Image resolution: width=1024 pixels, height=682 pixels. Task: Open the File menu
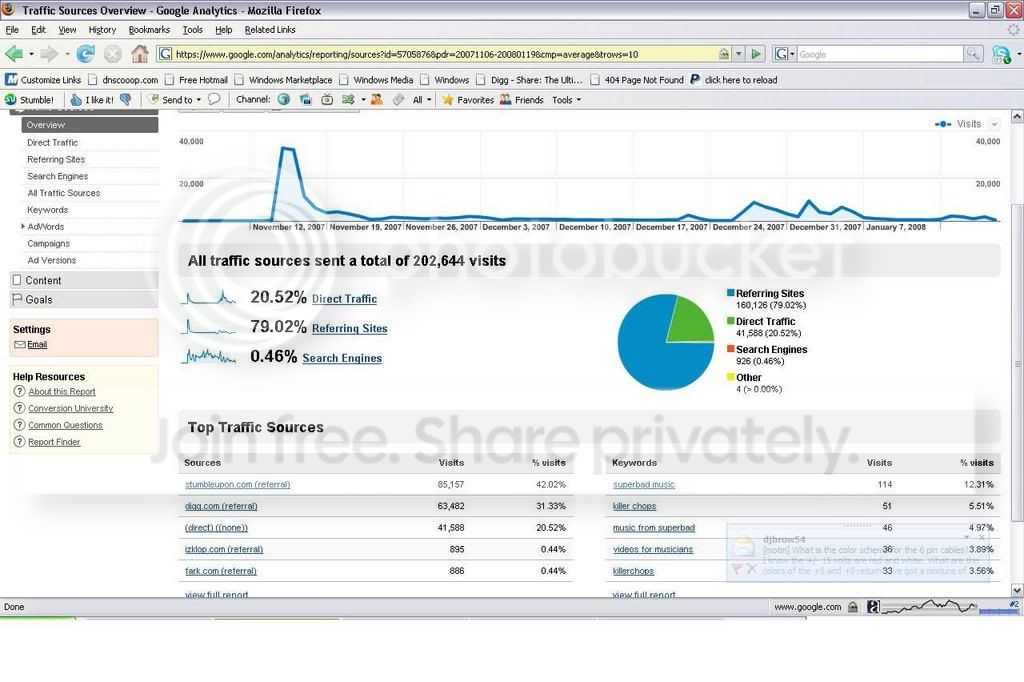click(x=12, y=30)
